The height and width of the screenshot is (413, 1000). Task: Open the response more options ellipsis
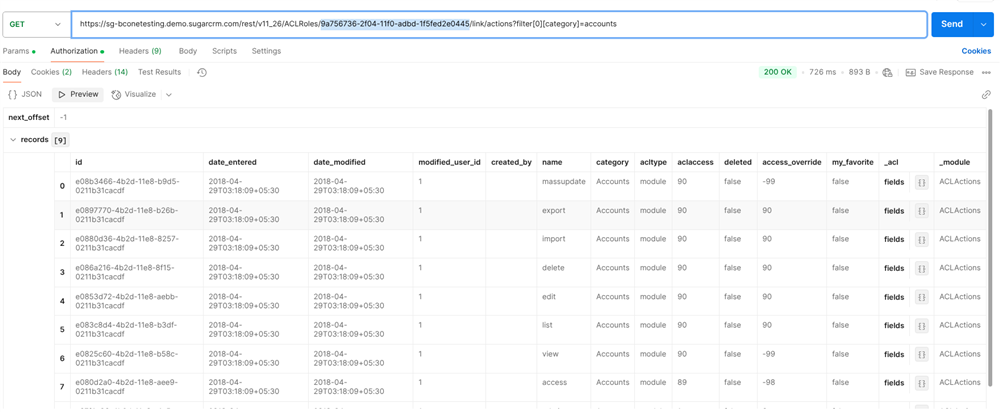coord(986,72)
